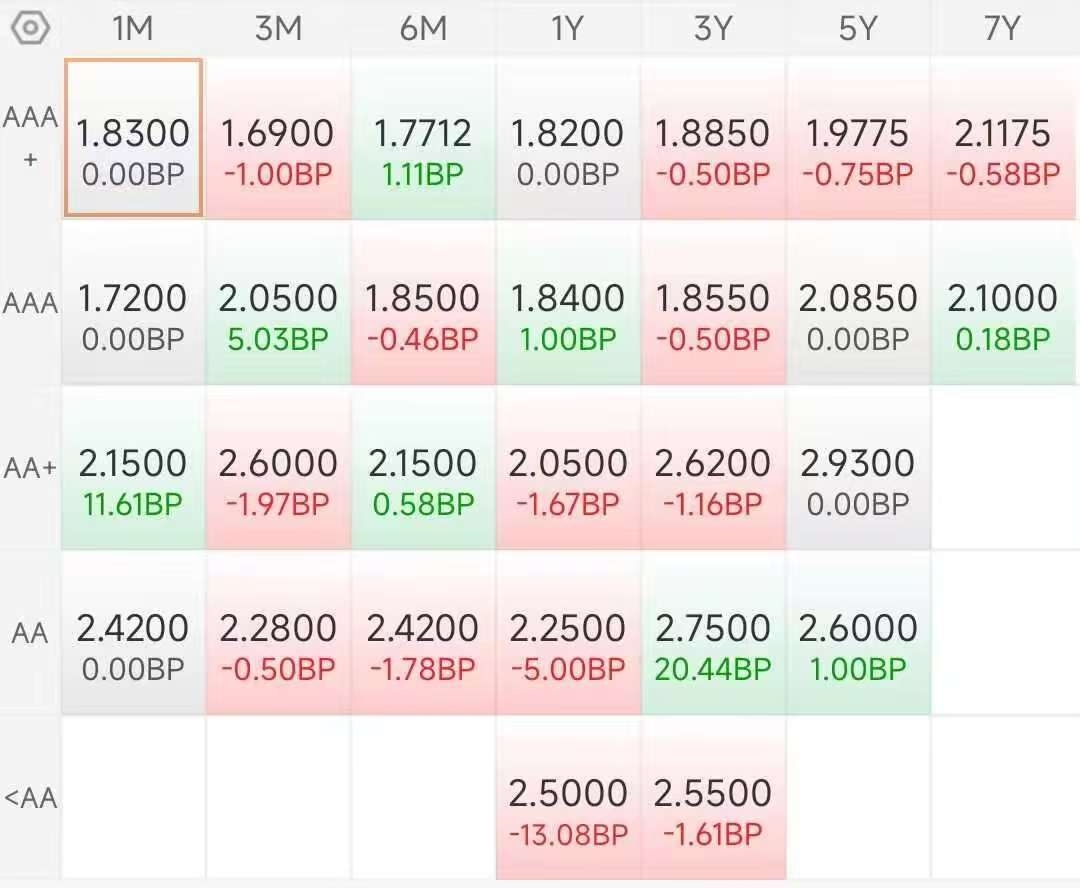Open <AA 1Y cell with -13.08BP

(x=568, y=798)
